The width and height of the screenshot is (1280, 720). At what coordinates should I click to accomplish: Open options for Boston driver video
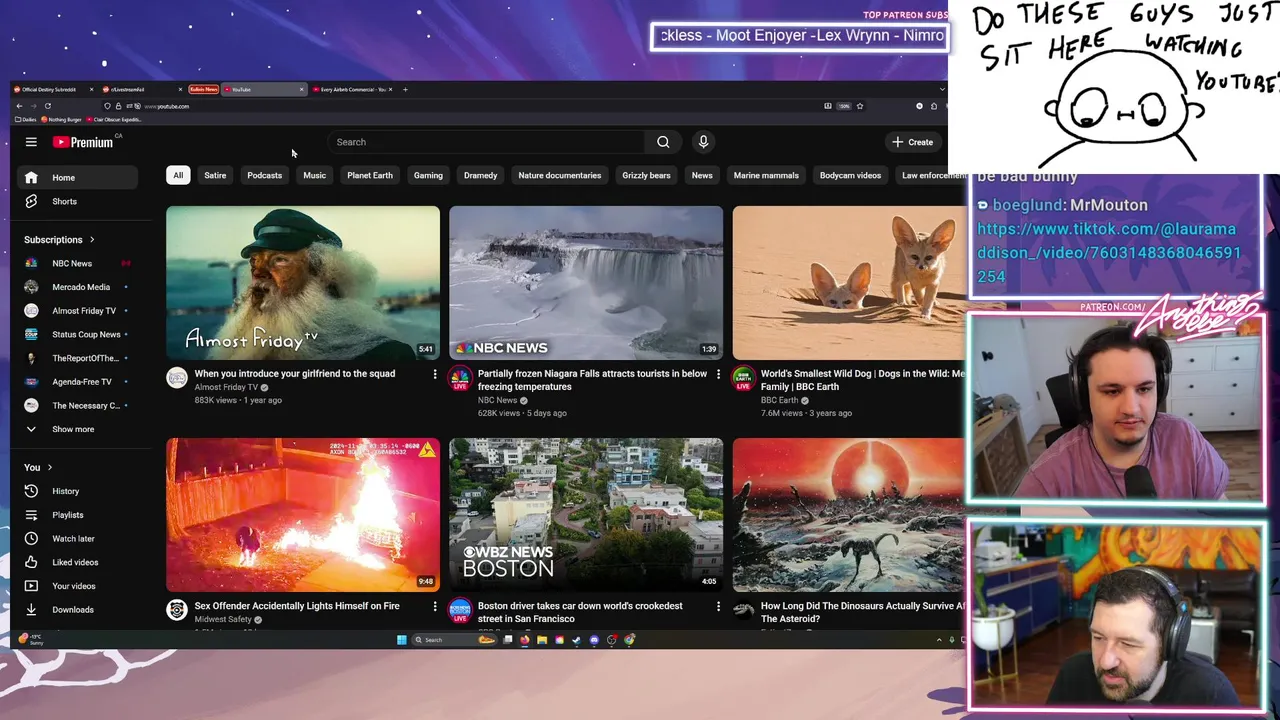[x=717, y=606]
